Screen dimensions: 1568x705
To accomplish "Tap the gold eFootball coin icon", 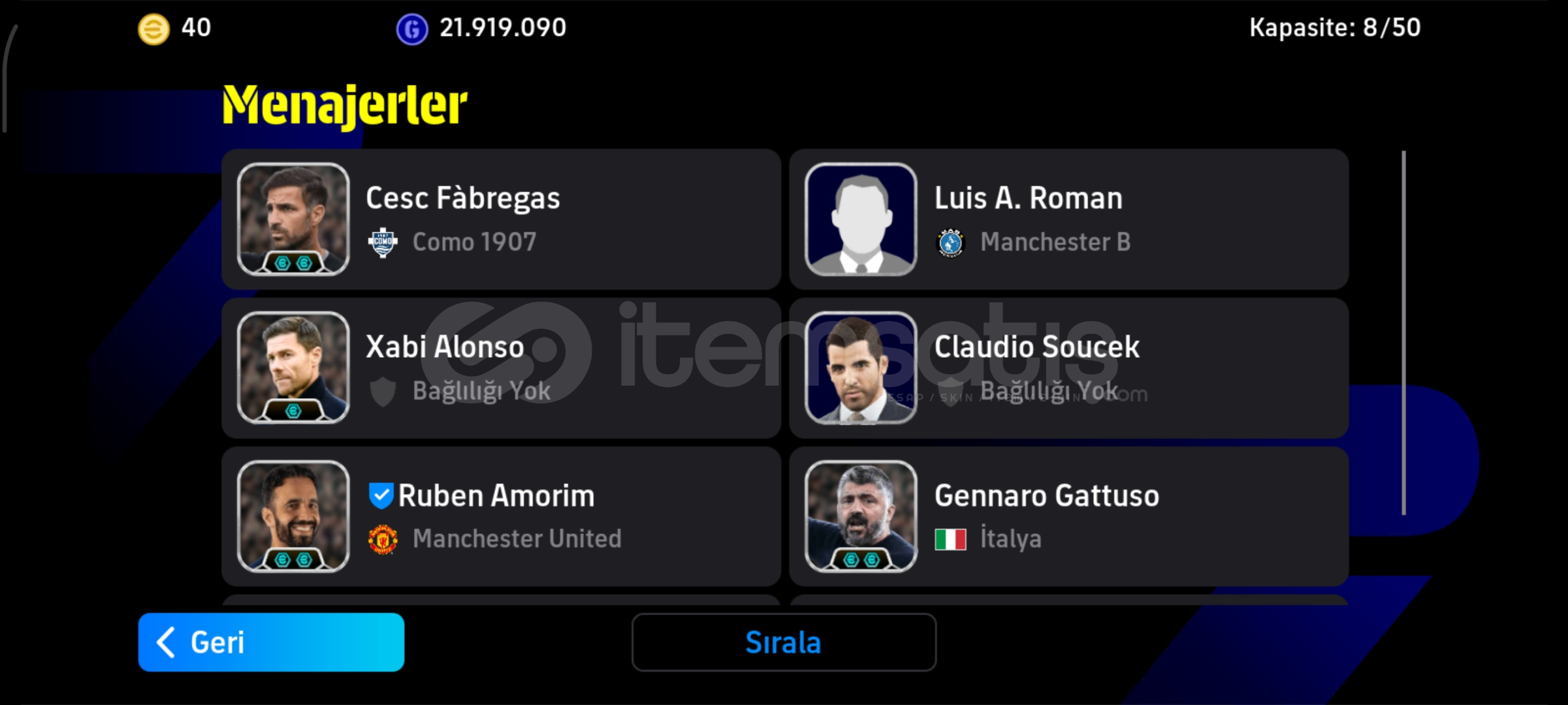I will click(153, 29).
